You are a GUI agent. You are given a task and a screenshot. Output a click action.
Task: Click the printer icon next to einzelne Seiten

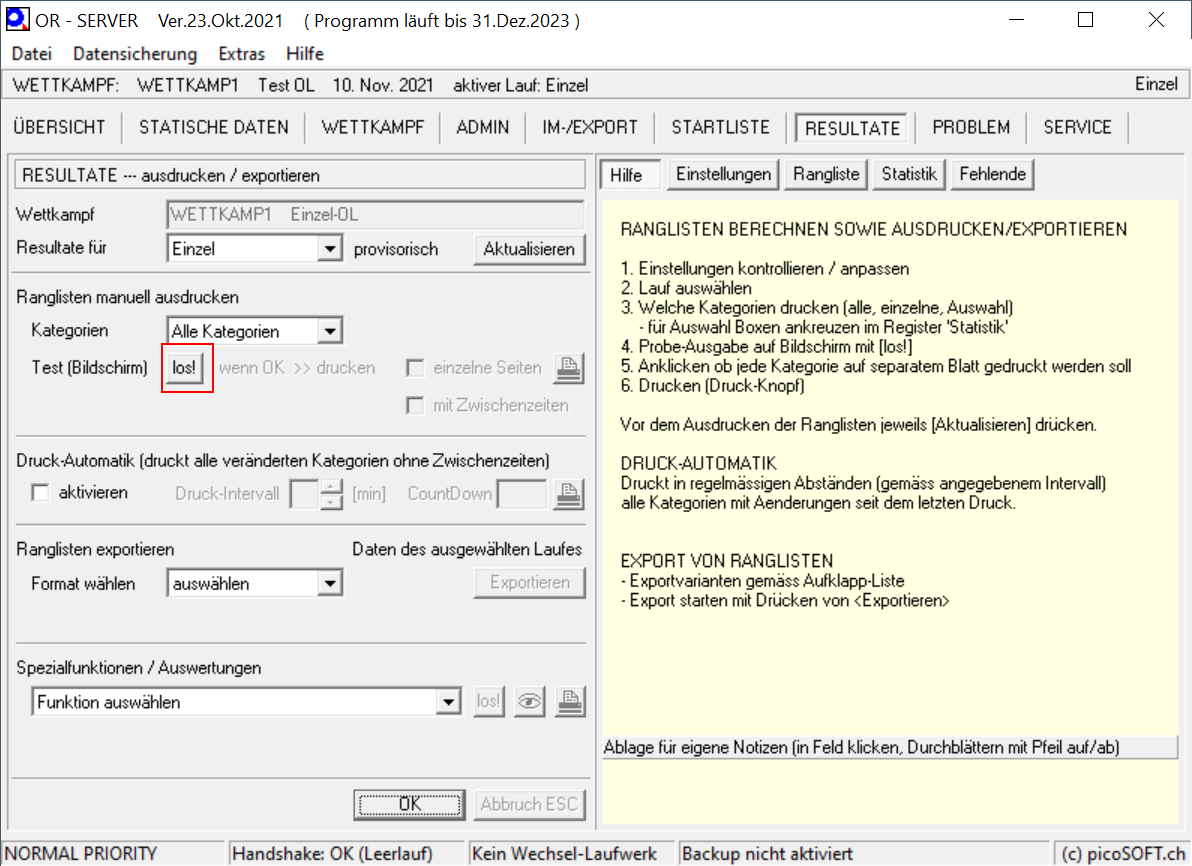tap(568, 368)
